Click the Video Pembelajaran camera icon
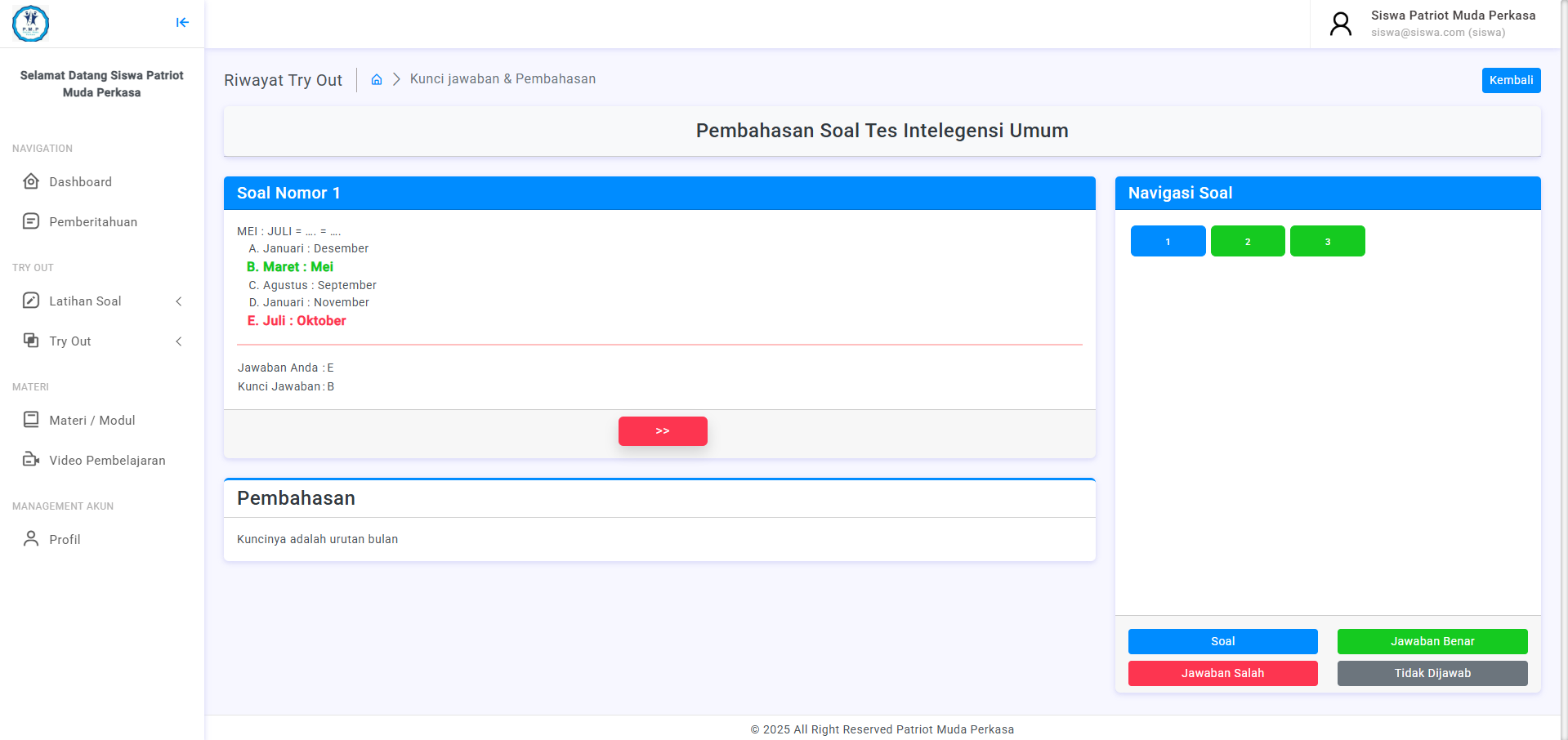 coord(31,460)
